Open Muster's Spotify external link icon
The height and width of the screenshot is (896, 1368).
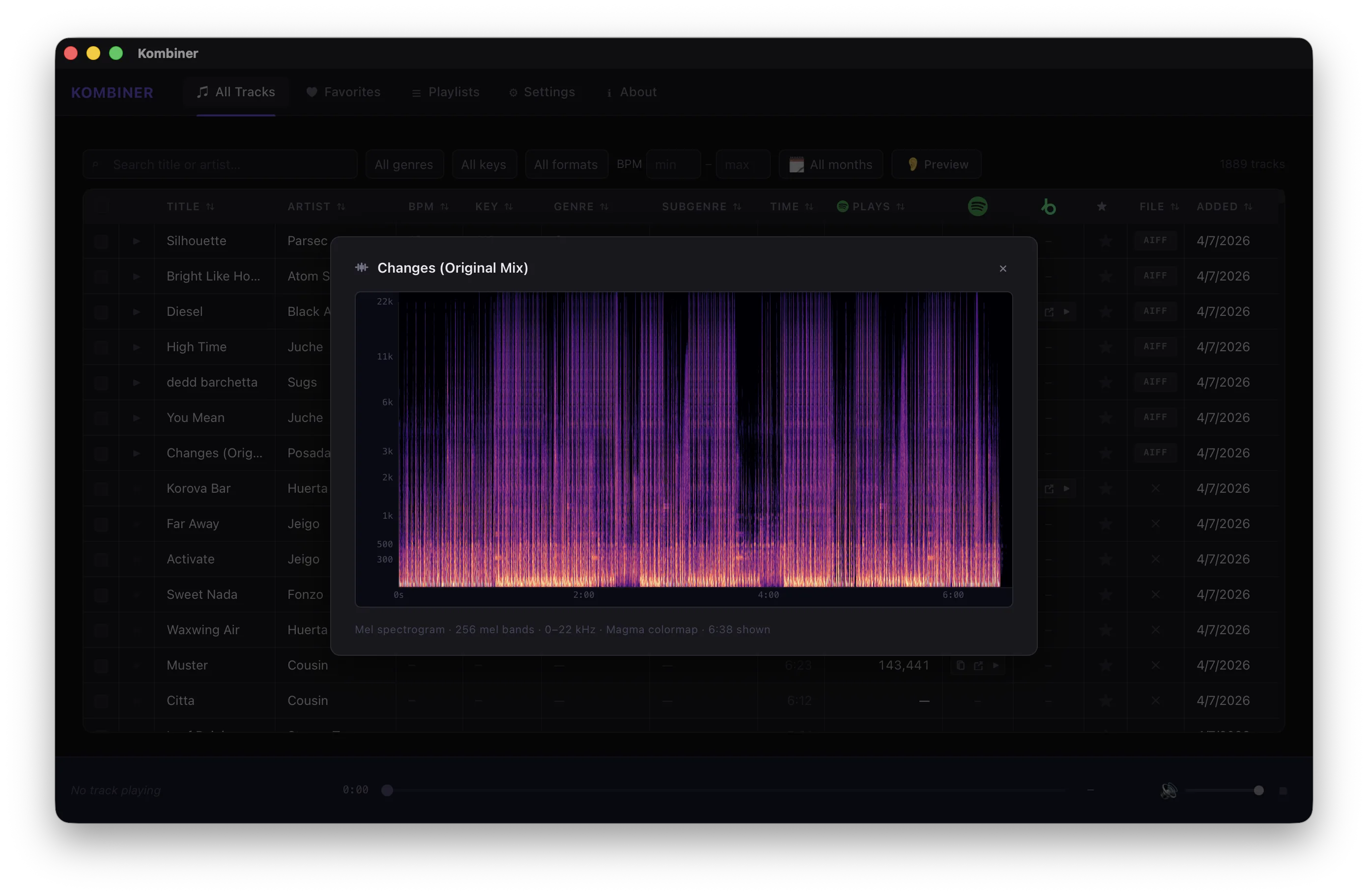[x=978, y=666]
